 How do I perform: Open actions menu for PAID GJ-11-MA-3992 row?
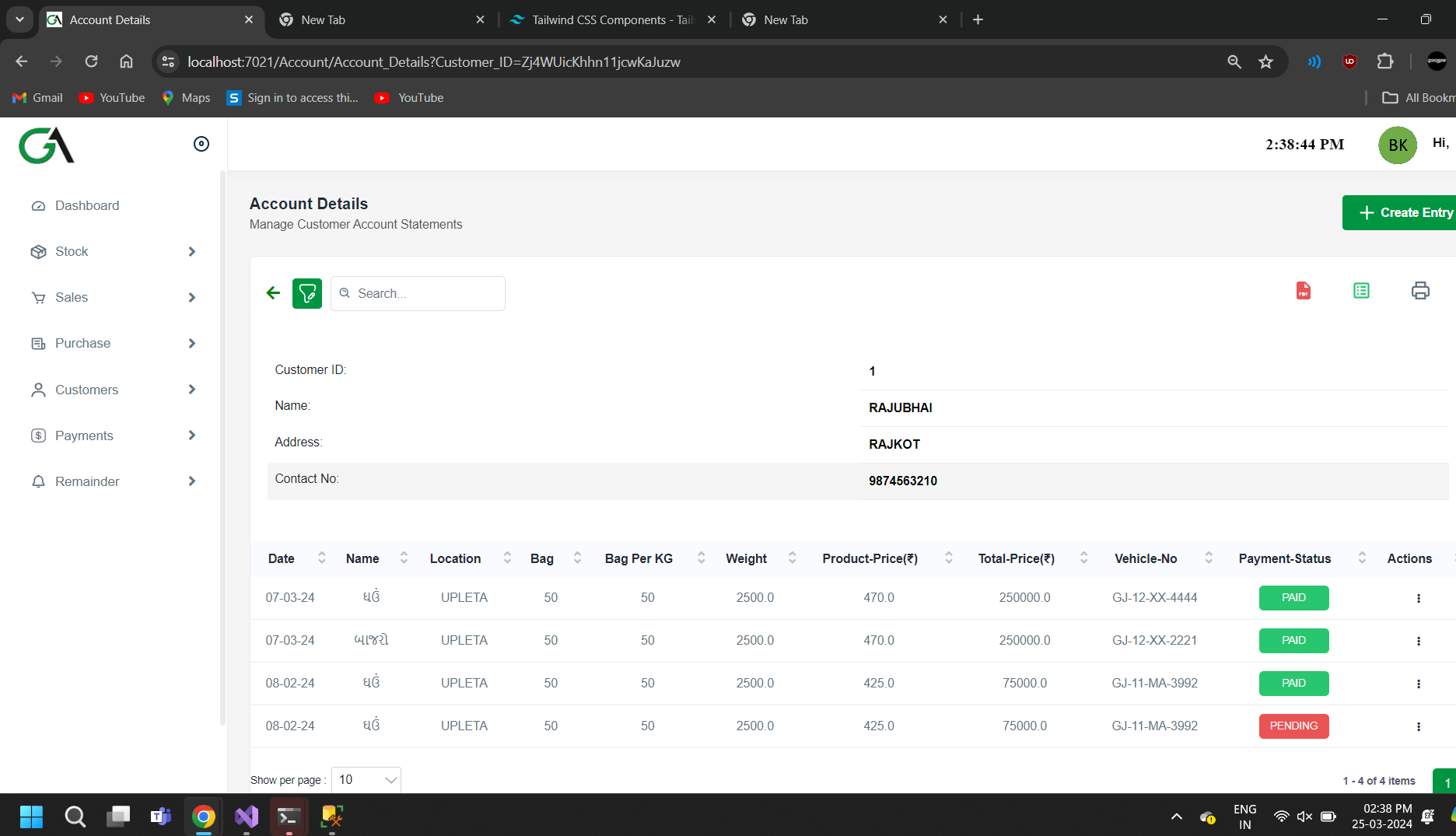pyautogui.click(x=1419, y=684)
